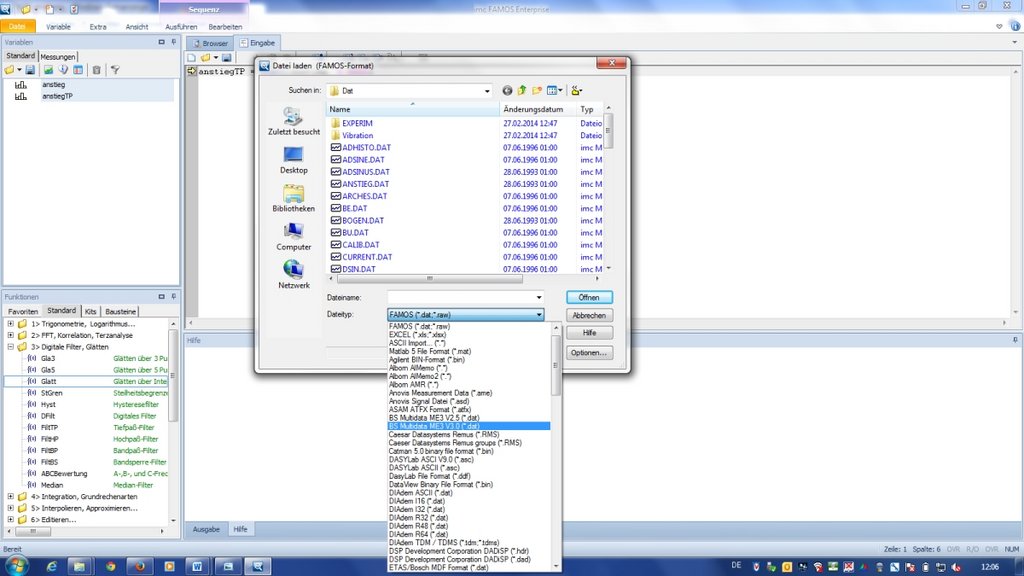This screenshot has width=1024, height=576.
Task: Click the Optionen... button
Action: point(589,353)
